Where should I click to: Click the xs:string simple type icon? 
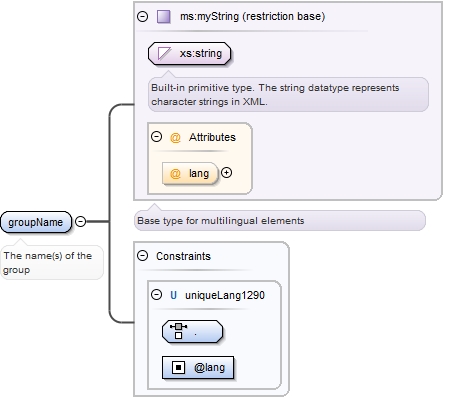164,53
